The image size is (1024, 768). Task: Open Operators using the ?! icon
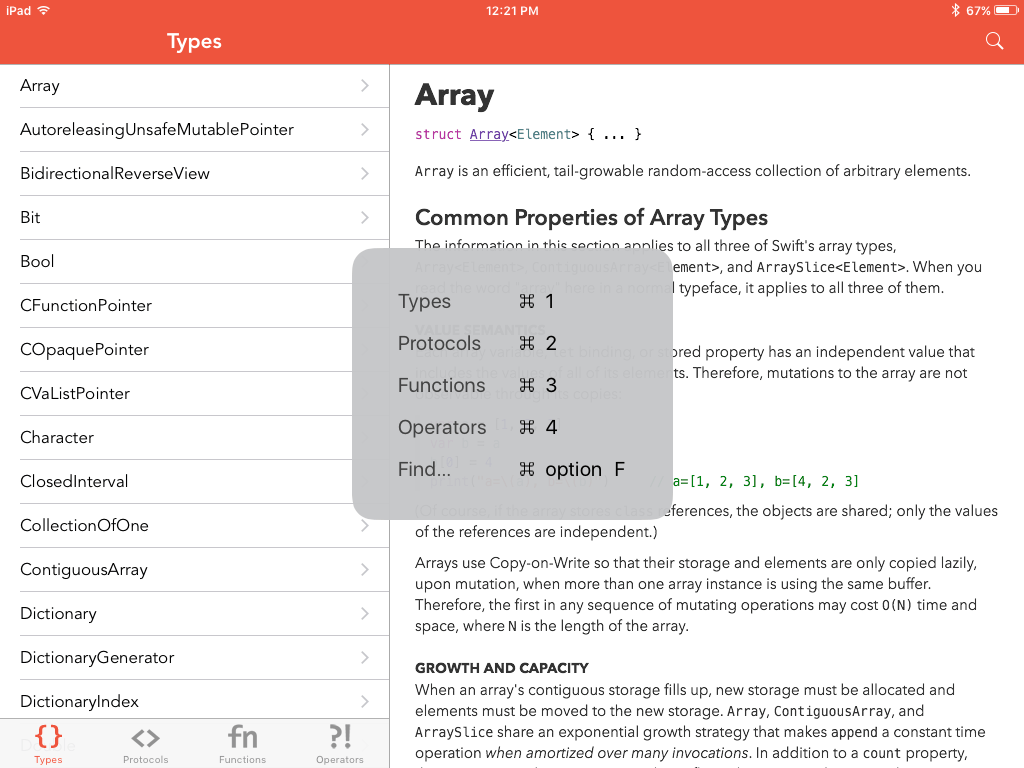coord(339,737)
